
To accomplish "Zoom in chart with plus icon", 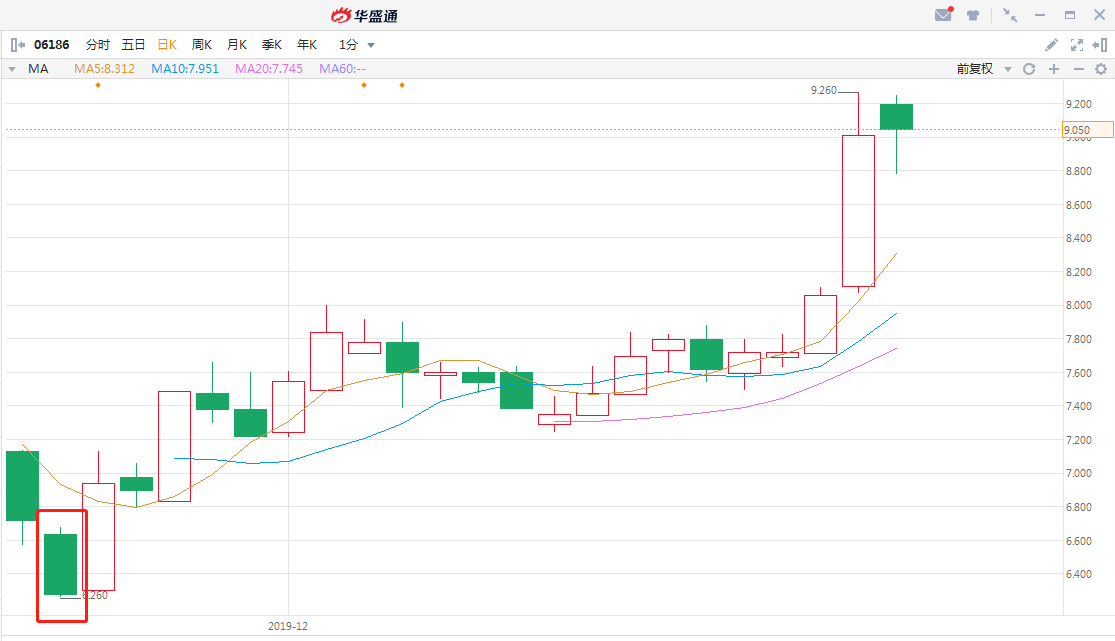I will coord(1053,69).
